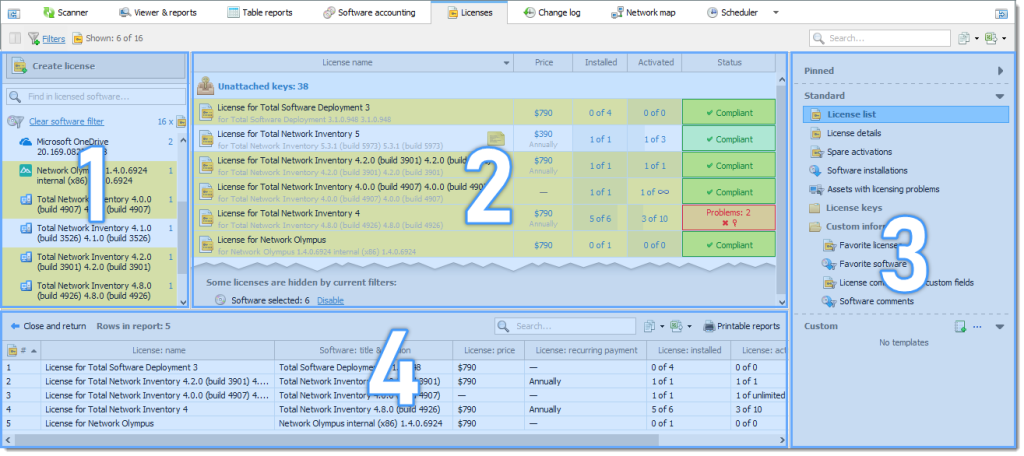Click icon of License for Network Olympus
The height and width of the screenshot is (456, 1024).
click(206, 245)
